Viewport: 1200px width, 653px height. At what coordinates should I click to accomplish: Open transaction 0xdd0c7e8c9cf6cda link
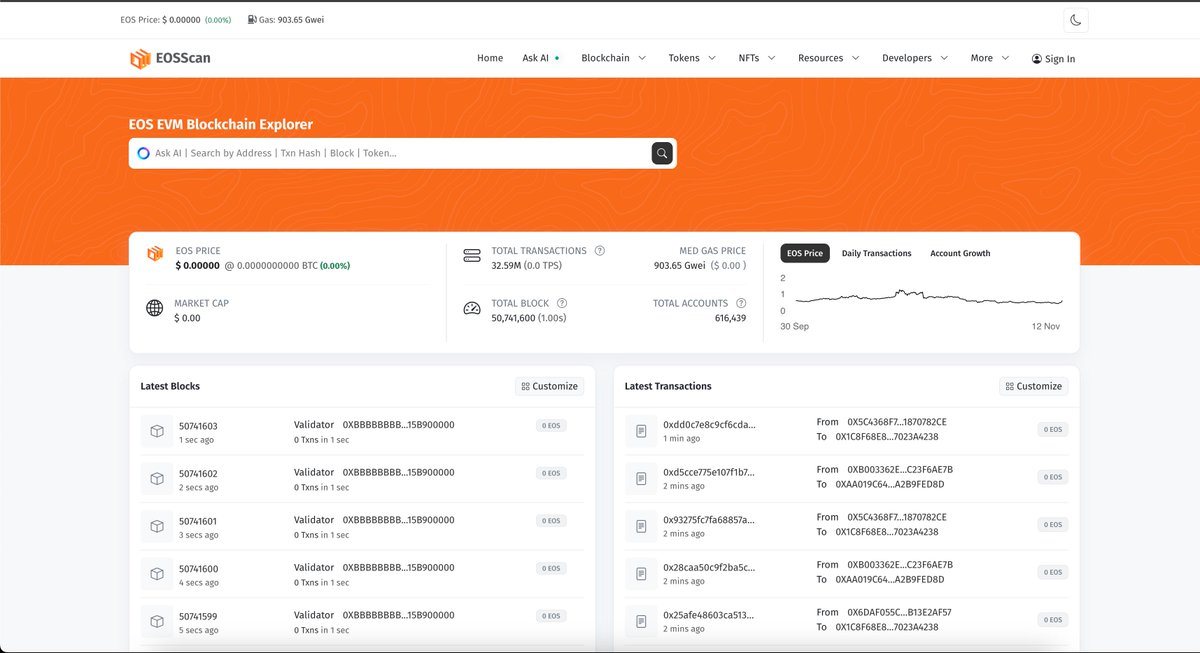[709, 425]
